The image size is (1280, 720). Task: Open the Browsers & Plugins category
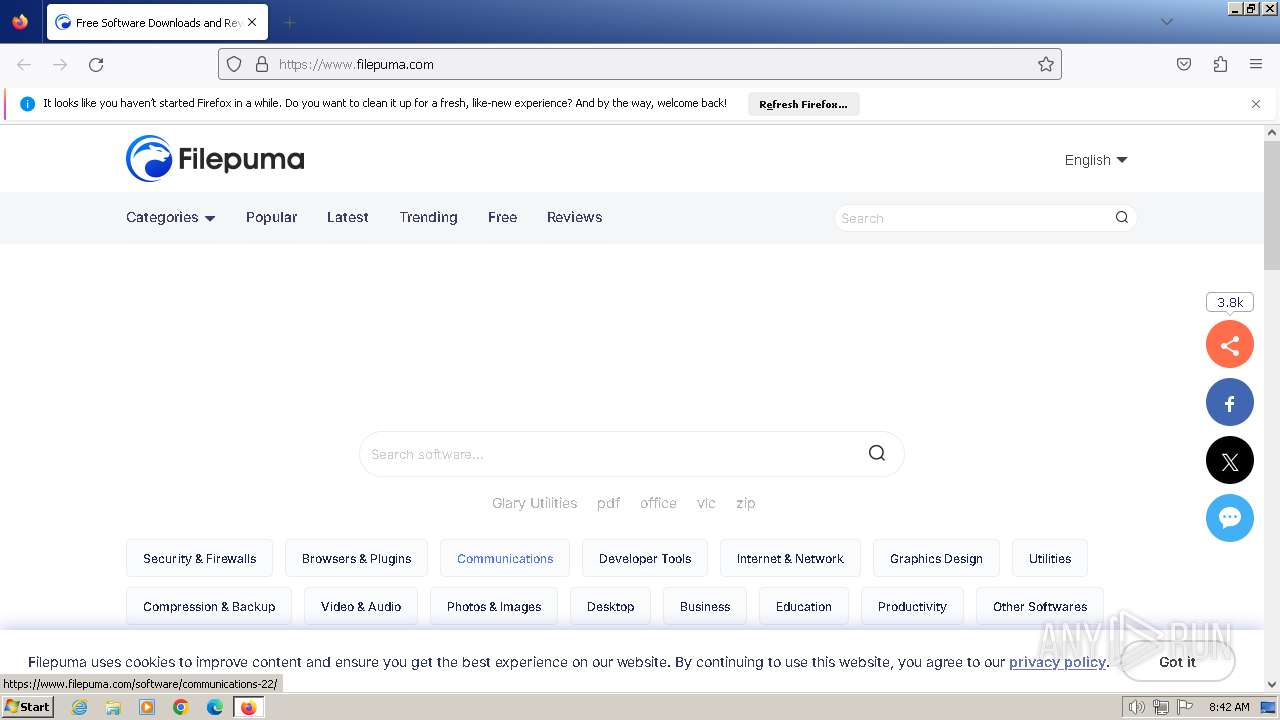pos(357,558)
